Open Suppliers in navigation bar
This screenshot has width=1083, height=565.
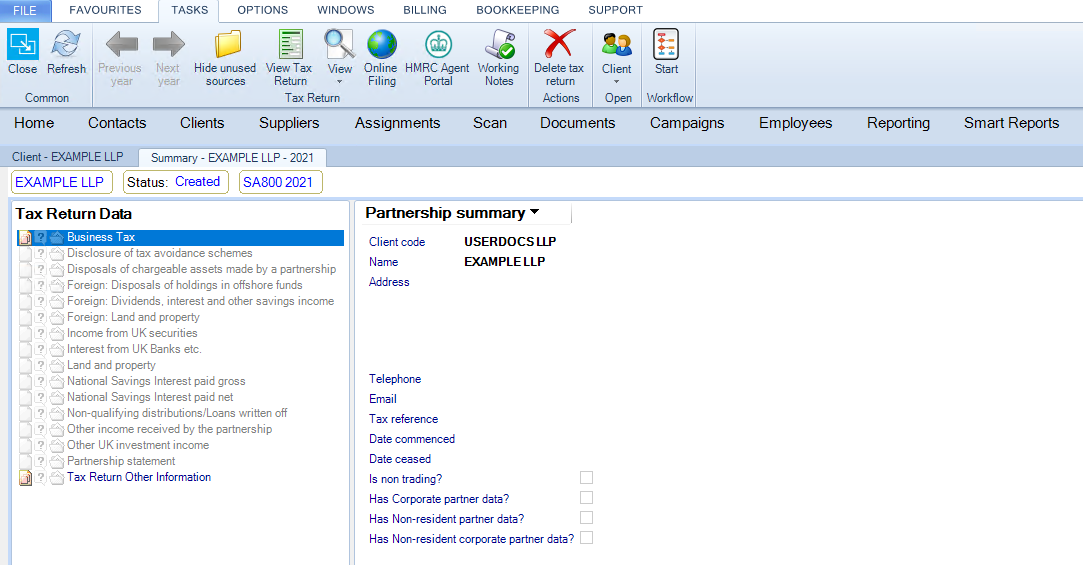tap(289, 123)
